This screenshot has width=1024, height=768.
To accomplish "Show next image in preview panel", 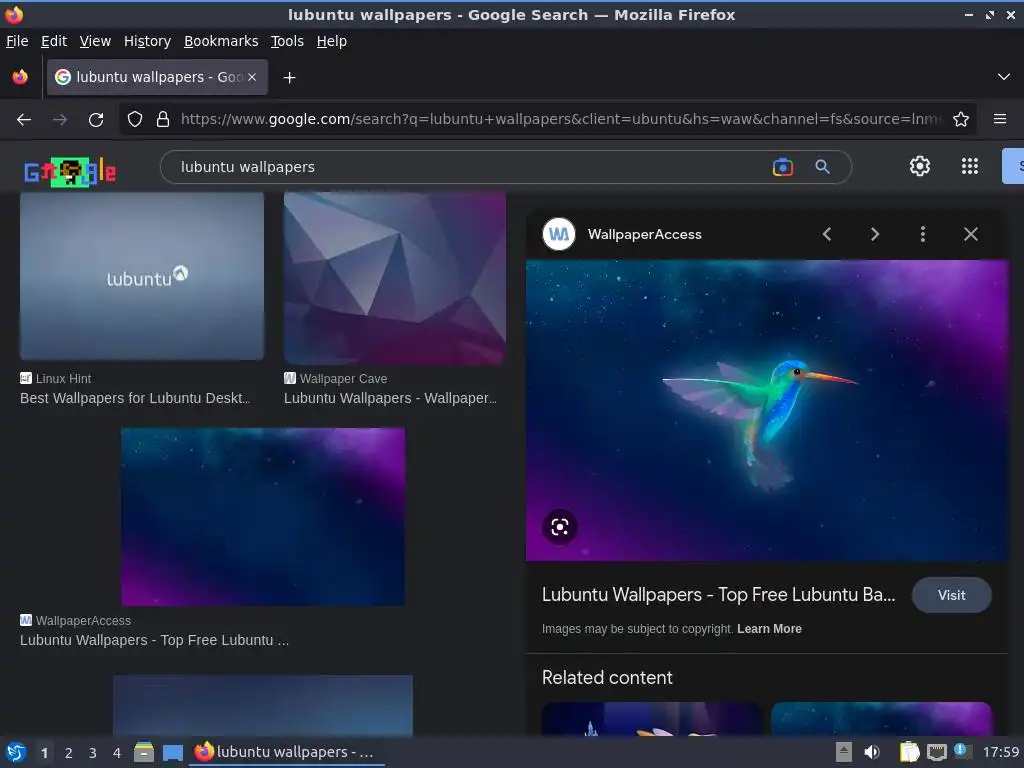I will (x=875, y=234).
